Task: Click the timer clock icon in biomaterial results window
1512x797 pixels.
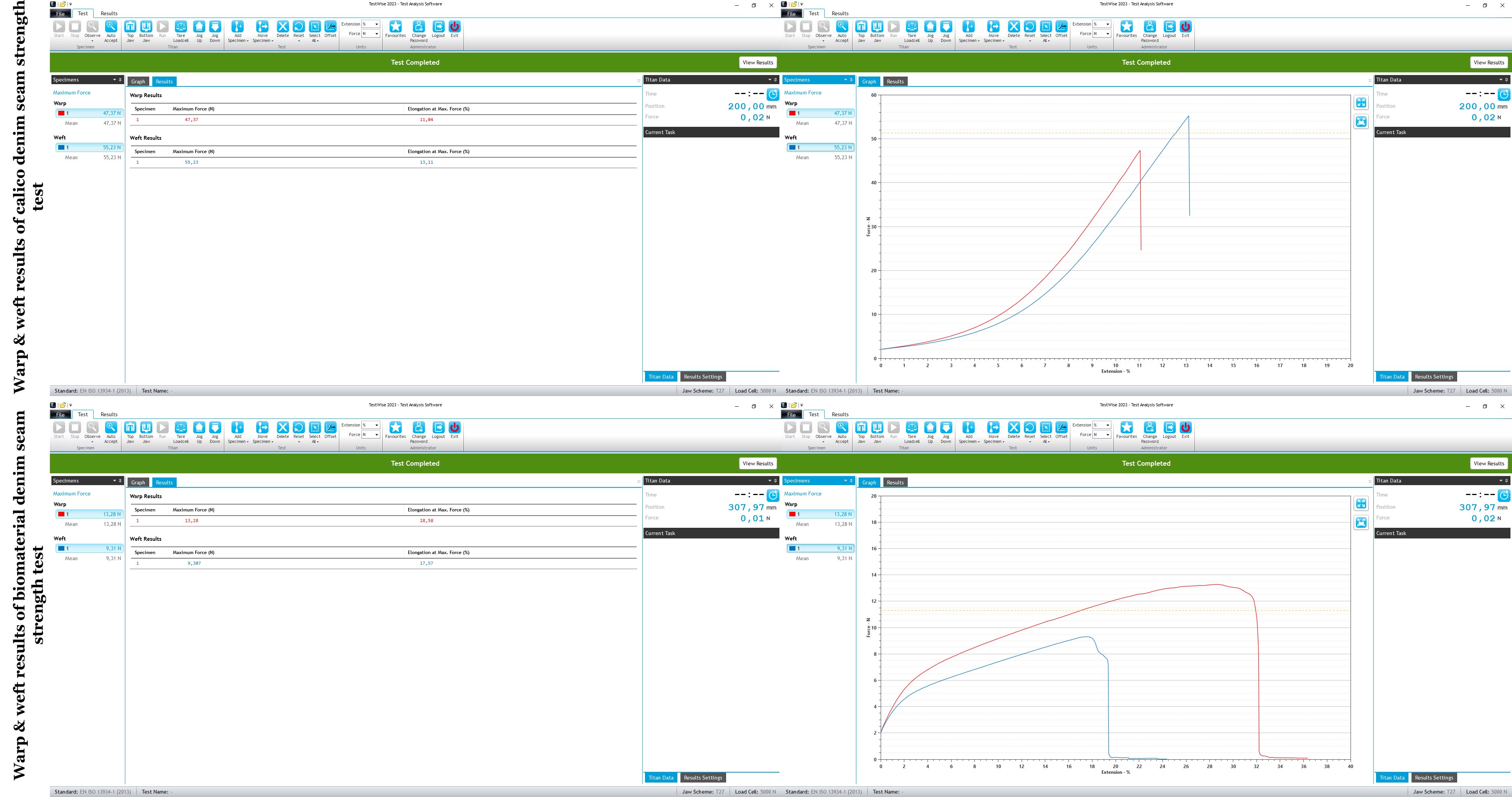Action: 773,495
